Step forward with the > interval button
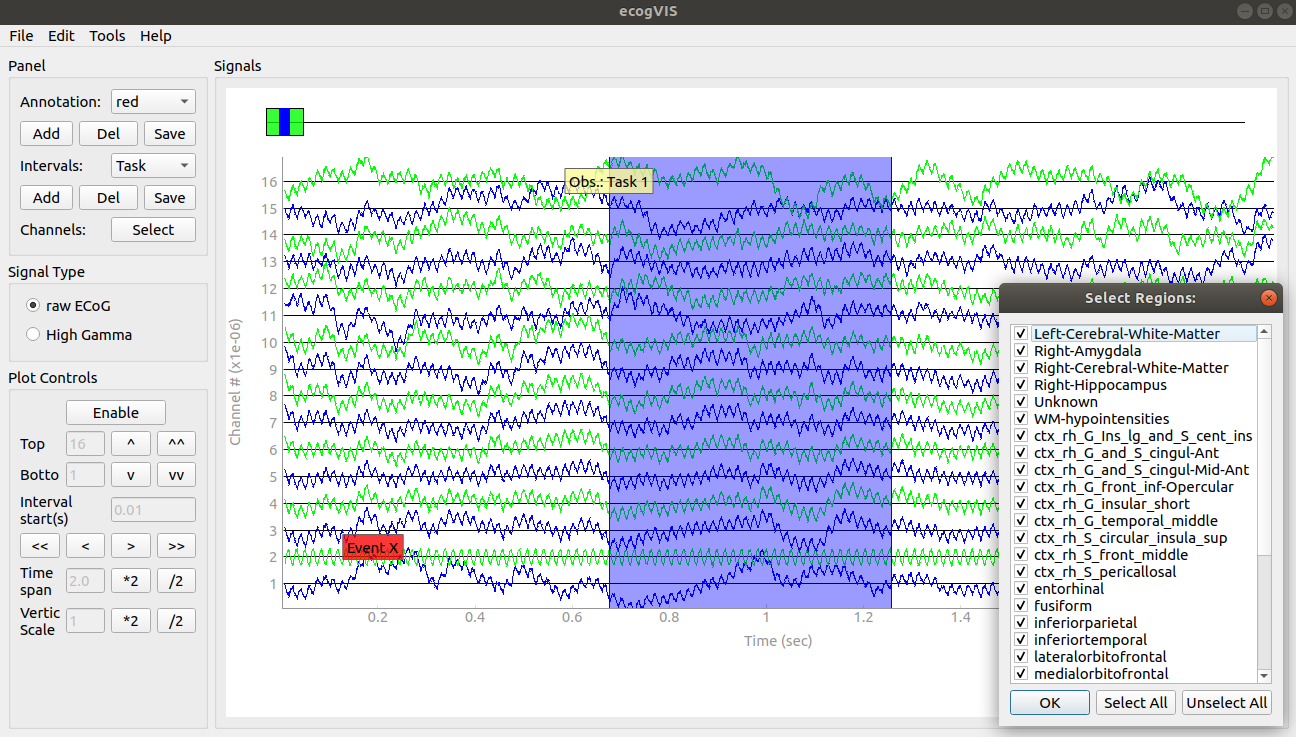This screenshot has height=737, width=1296. coord(130,546)
